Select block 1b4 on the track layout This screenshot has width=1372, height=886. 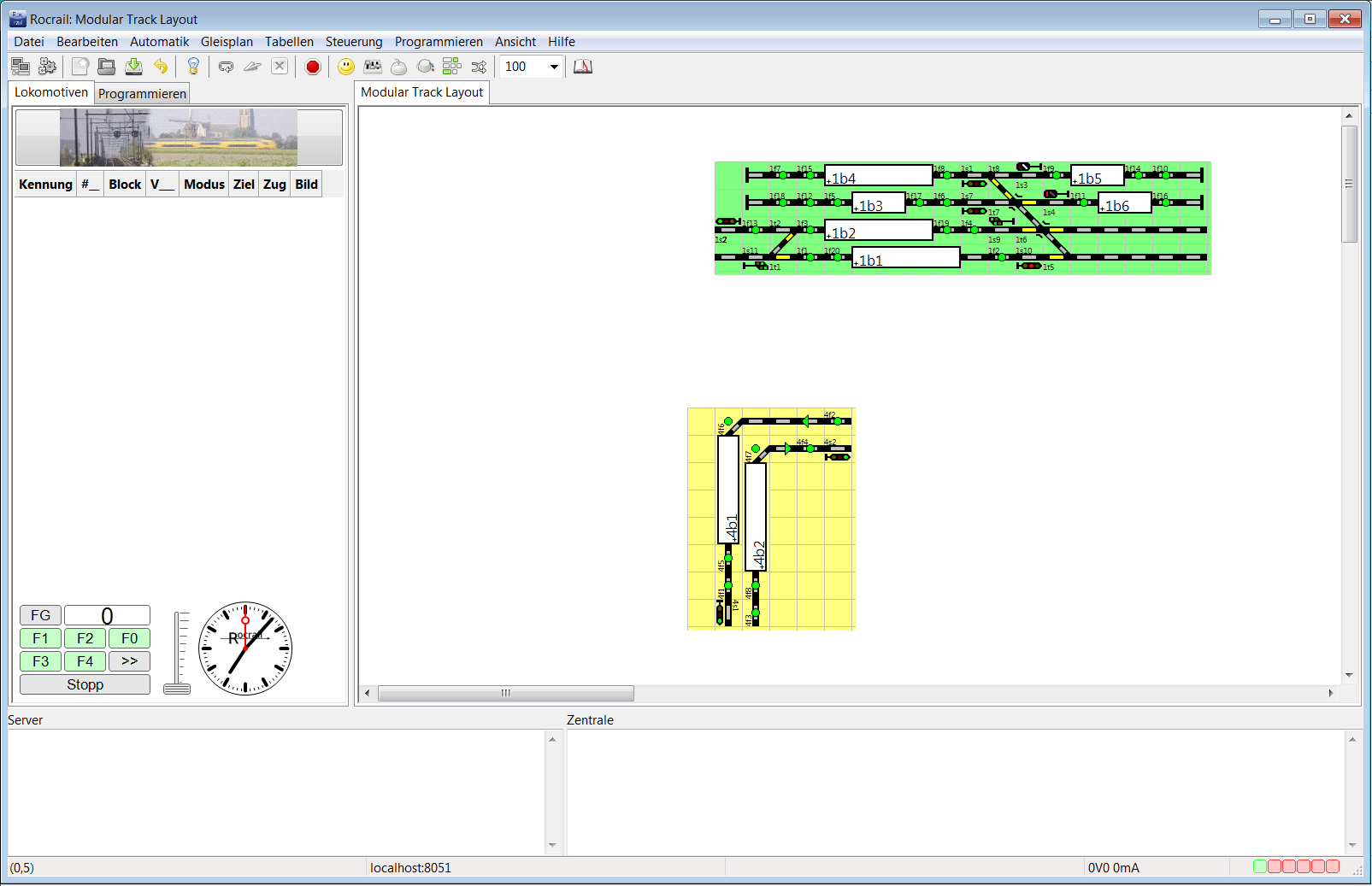coord(878,176)
